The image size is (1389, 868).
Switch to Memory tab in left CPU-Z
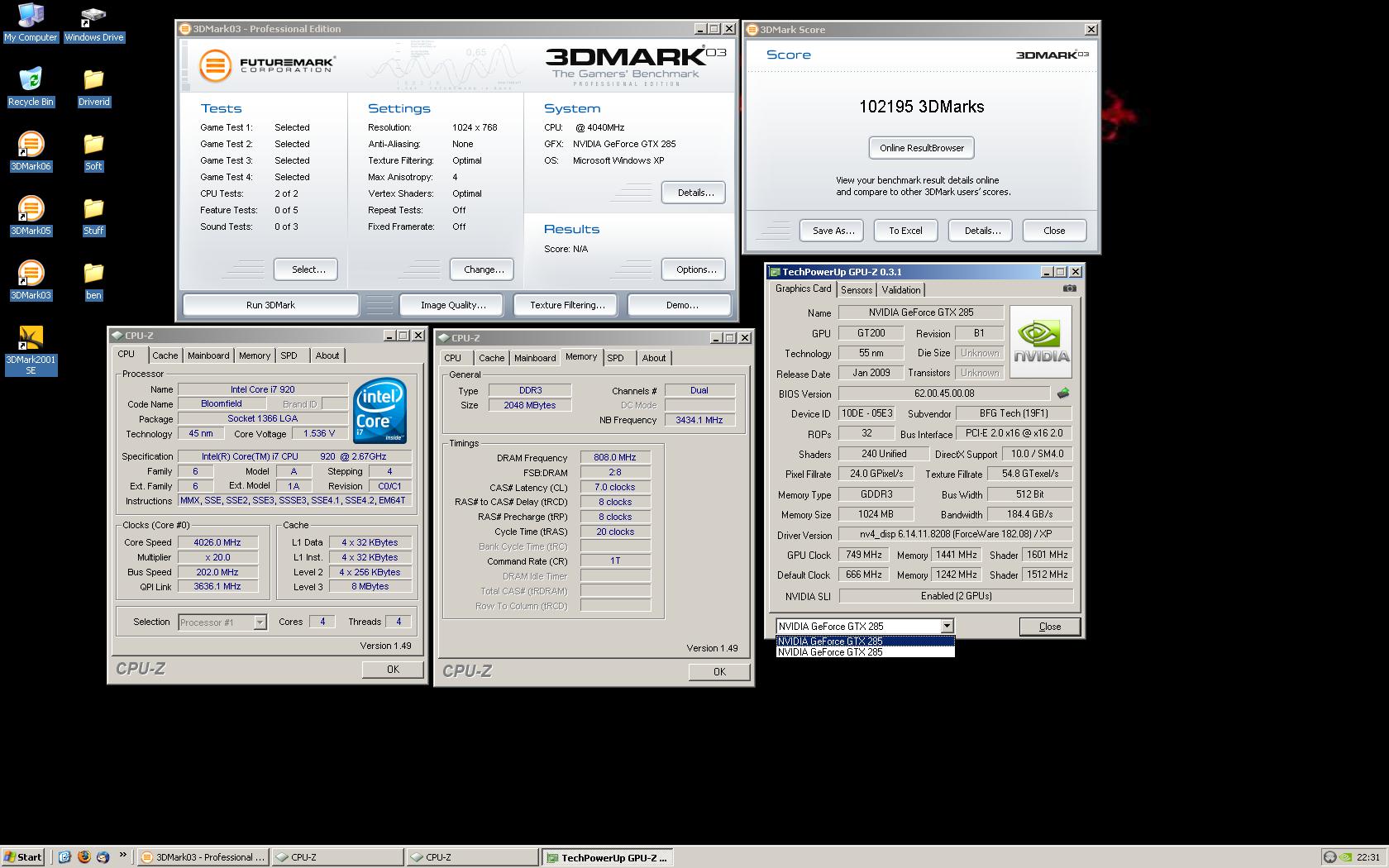click(x=255, y=355)
